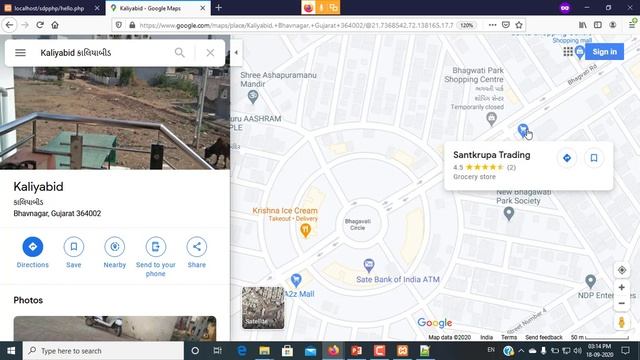Go to browser home page
The width and height of the screenshot is (640, 360).
(x=55, y=25)
